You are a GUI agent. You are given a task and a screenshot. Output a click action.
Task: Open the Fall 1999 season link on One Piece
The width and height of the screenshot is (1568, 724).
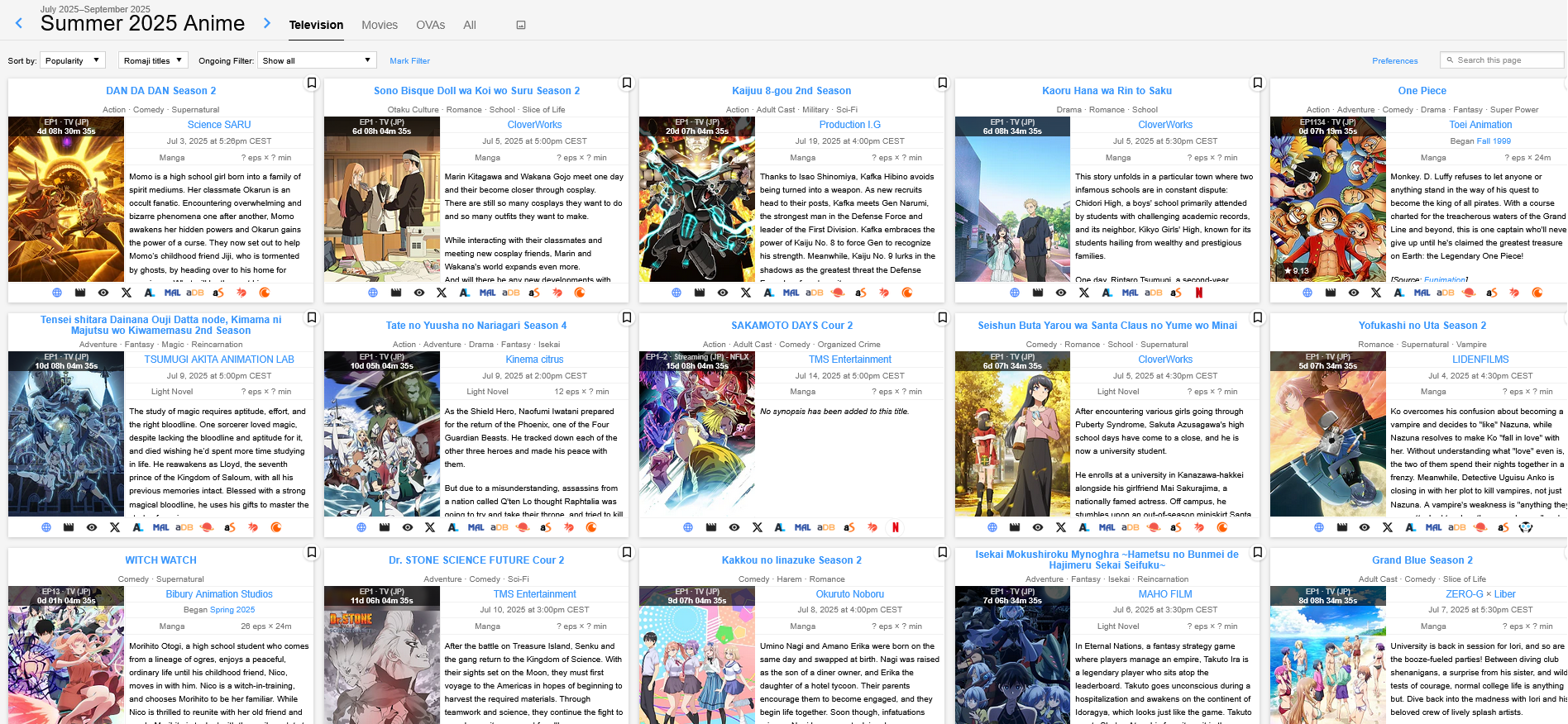(1494, 141)
